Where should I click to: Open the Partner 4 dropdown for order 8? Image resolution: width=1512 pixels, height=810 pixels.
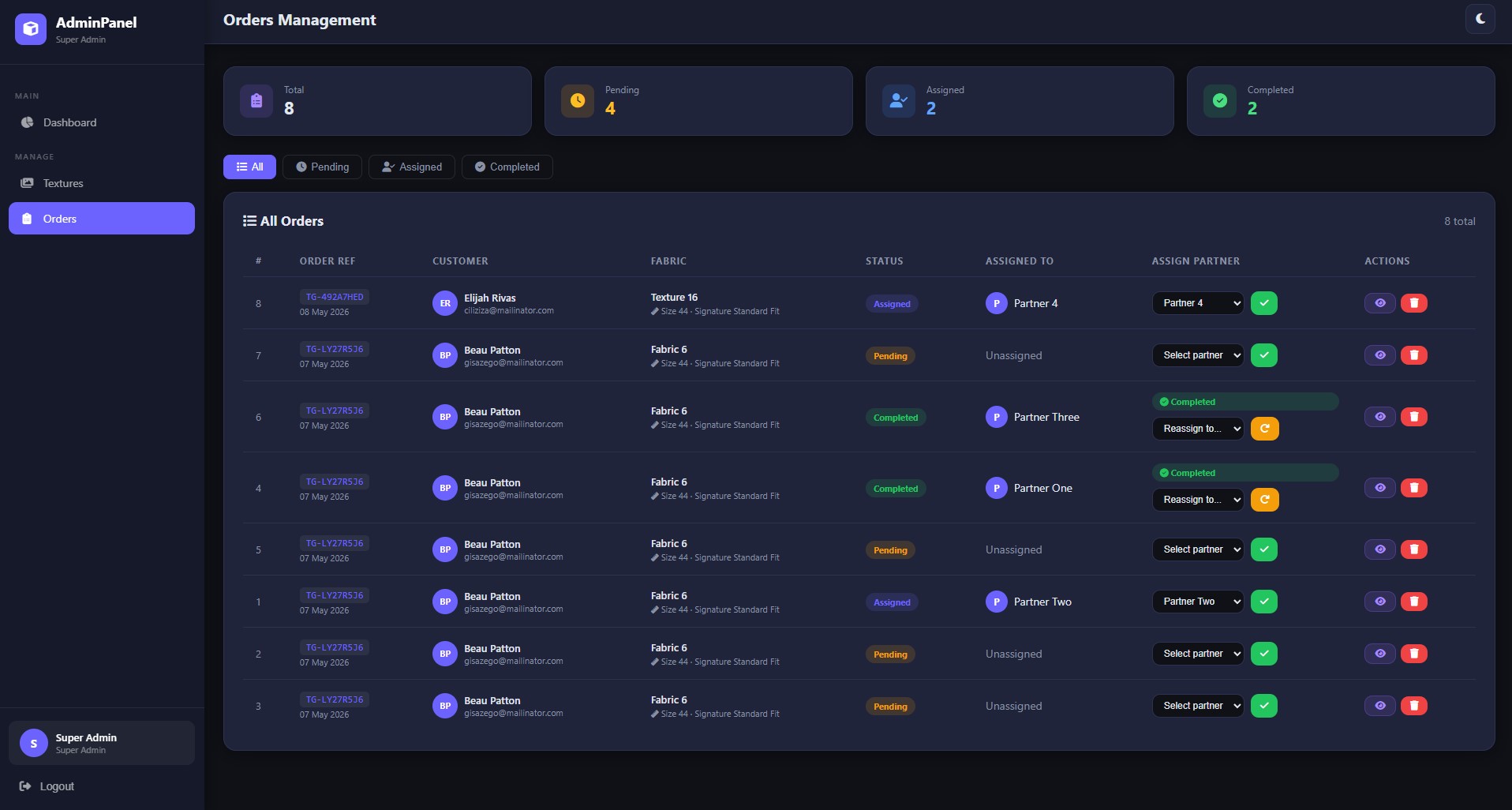[1198, 303]
